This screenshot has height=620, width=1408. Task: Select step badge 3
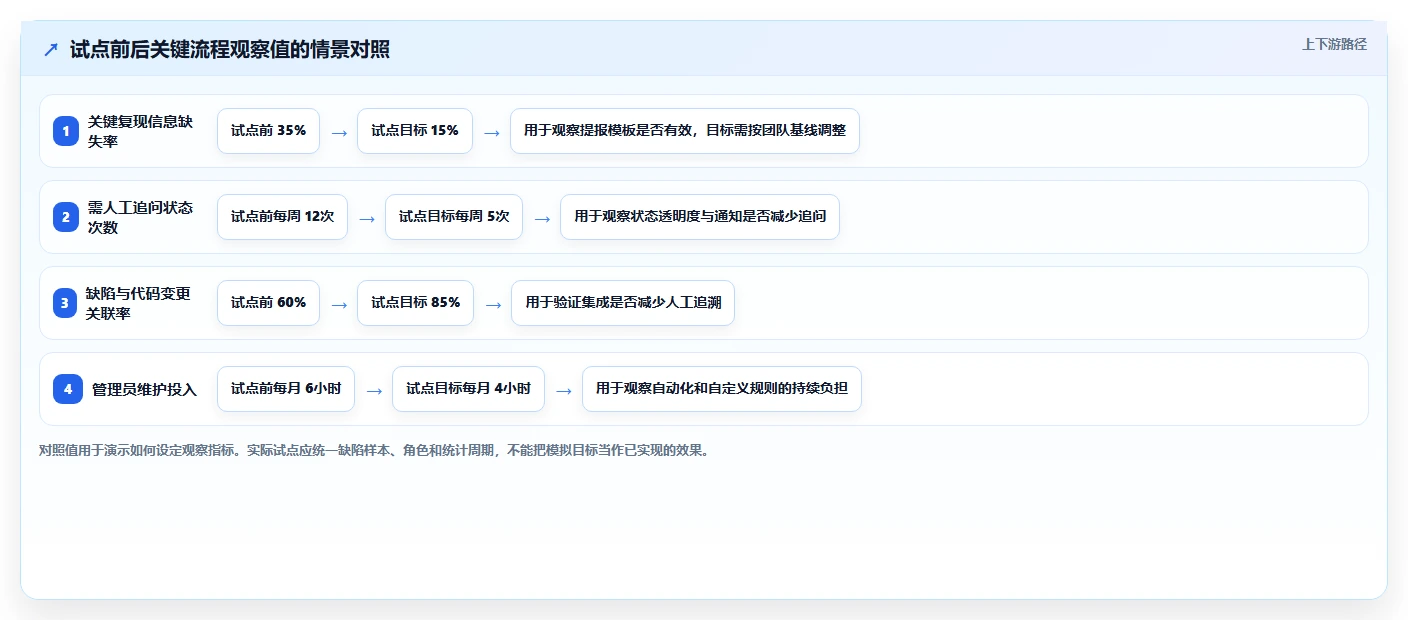point(66,303)
